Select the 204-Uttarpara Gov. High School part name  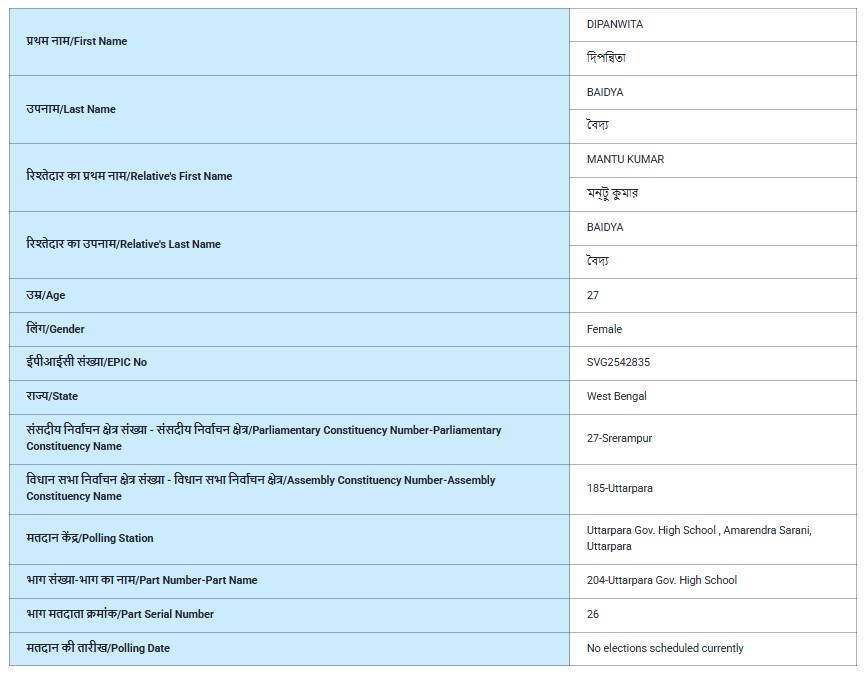click(x=661, y=580)
